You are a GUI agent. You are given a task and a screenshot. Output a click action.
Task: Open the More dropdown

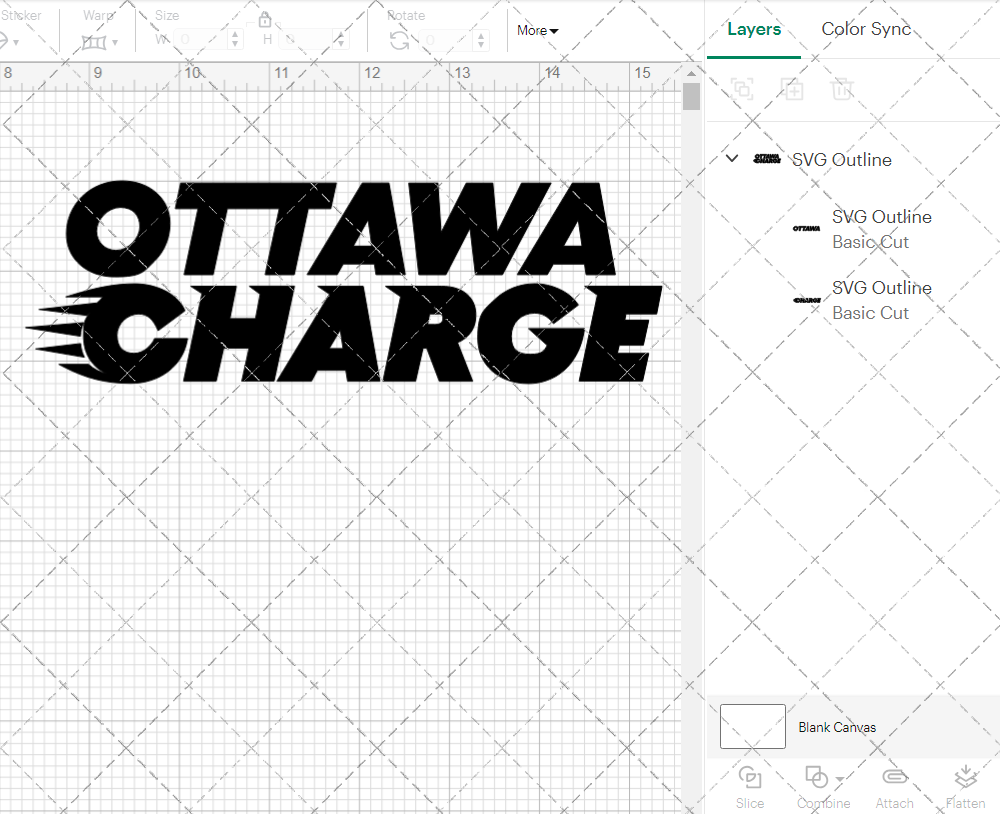coord(536,31)
